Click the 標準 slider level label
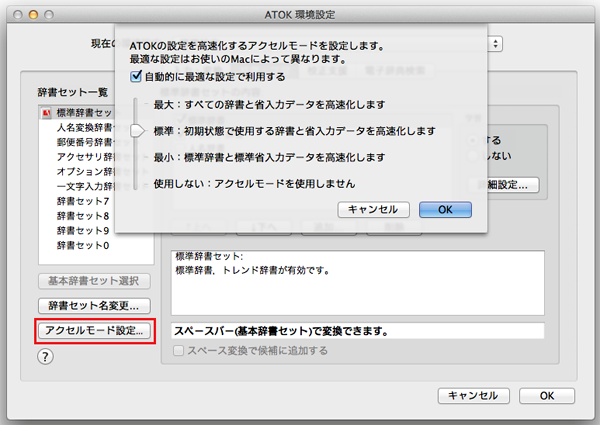Viewport: 600px width, 425px height. [x=295, y=131]
